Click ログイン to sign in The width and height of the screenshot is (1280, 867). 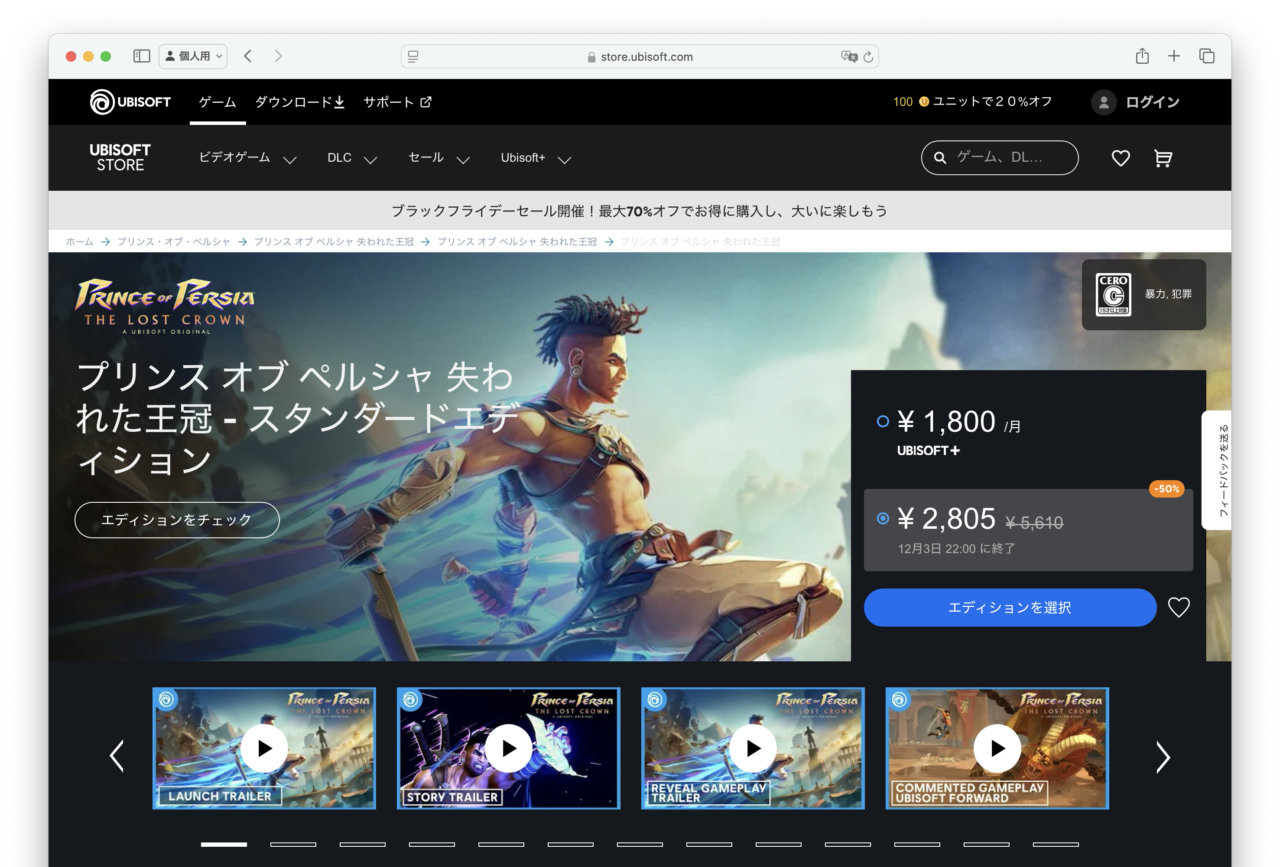click(1153, 102)
